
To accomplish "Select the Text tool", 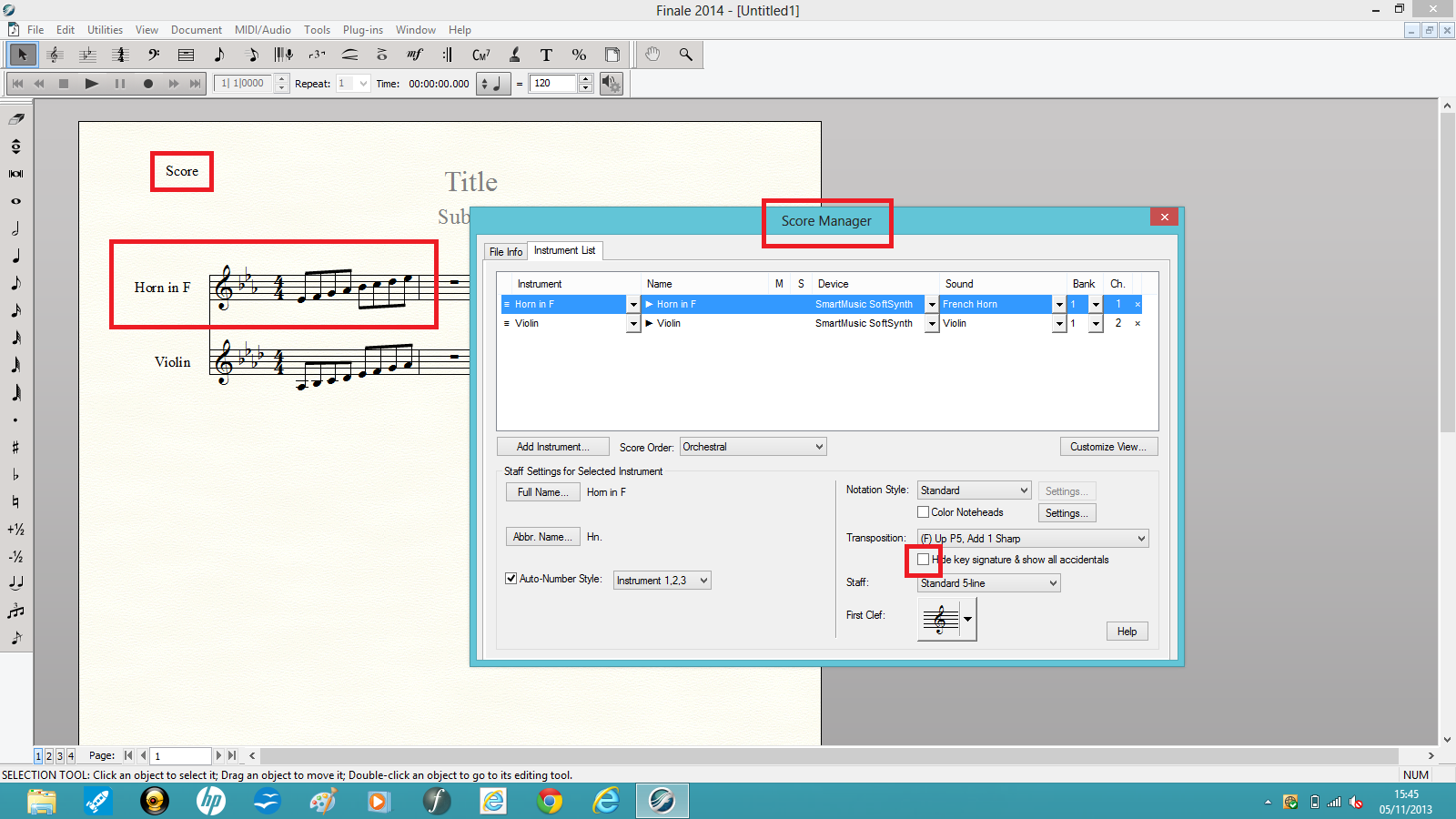I will point(546,55).
